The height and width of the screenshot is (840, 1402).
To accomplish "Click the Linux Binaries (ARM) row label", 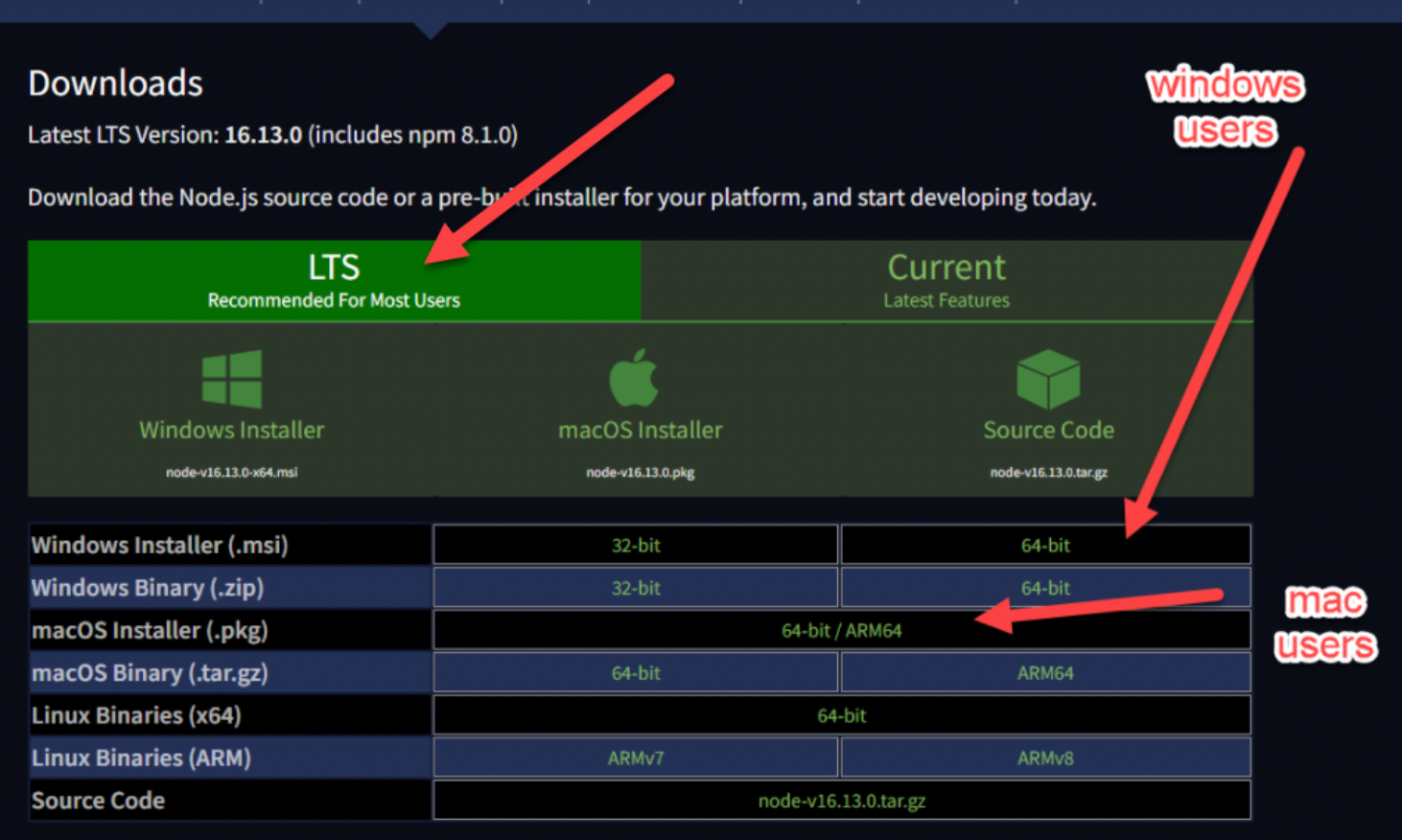I will [141, 758].
